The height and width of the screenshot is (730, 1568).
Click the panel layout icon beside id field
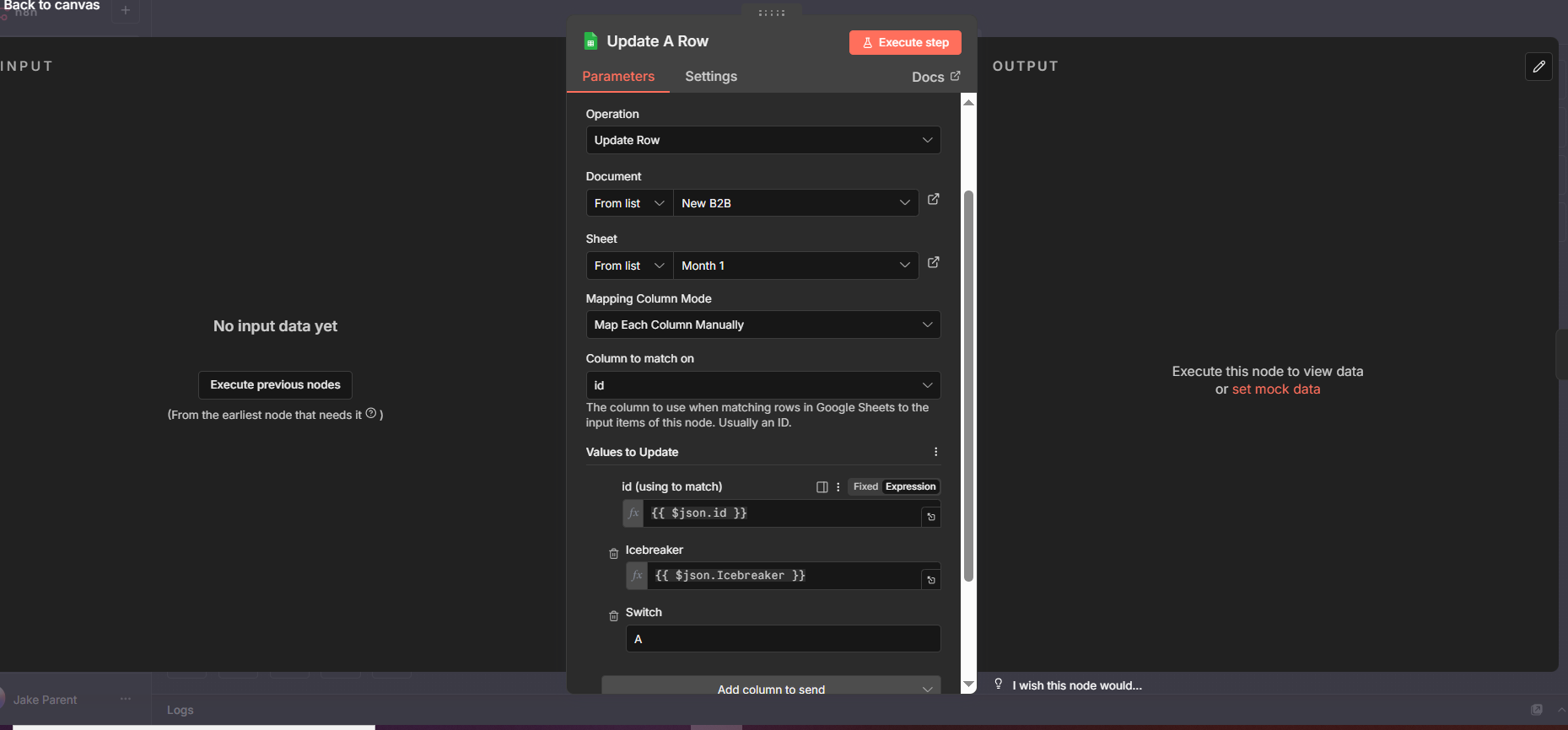822,487
